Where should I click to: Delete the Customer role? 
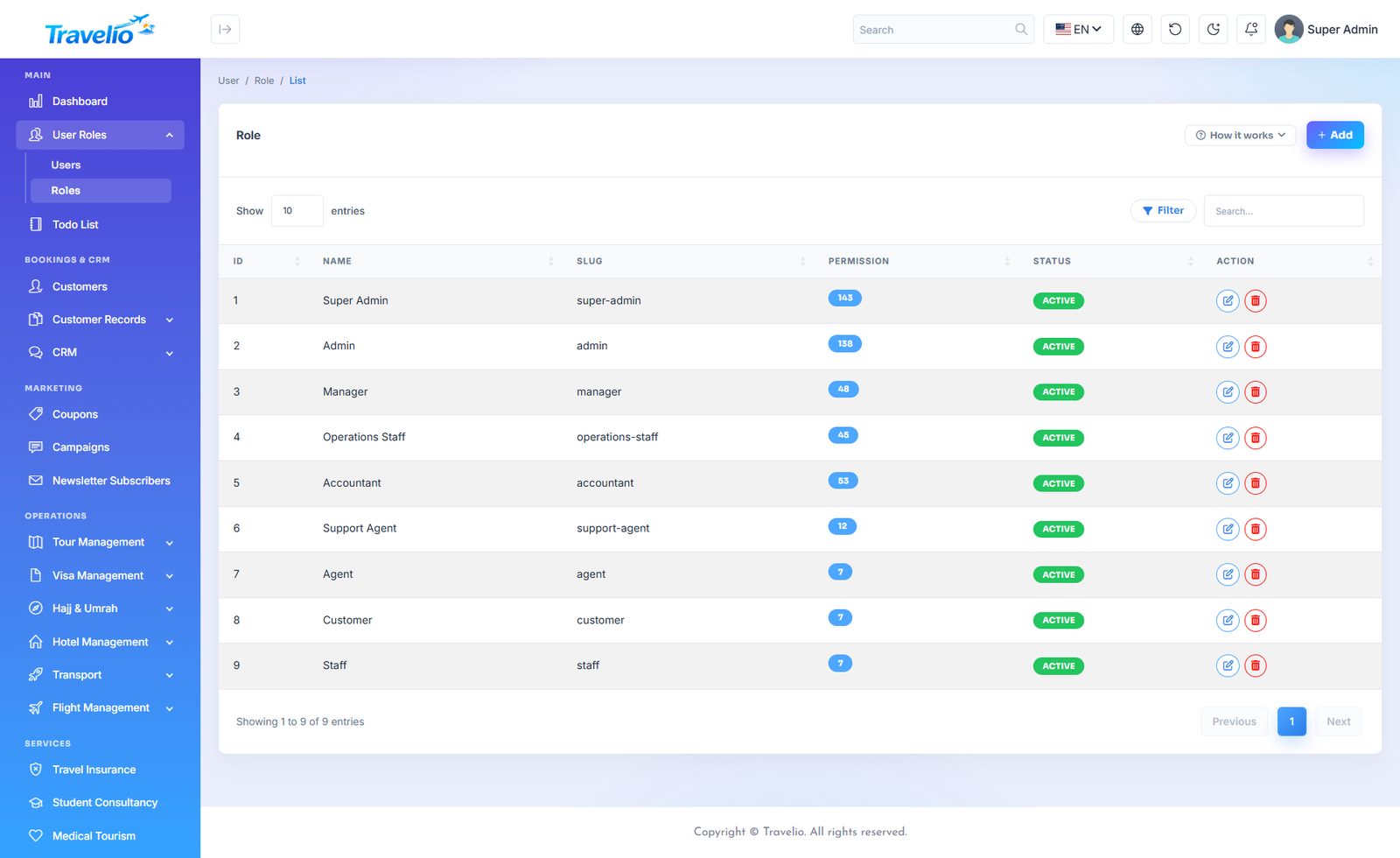tap(1256, 620)
